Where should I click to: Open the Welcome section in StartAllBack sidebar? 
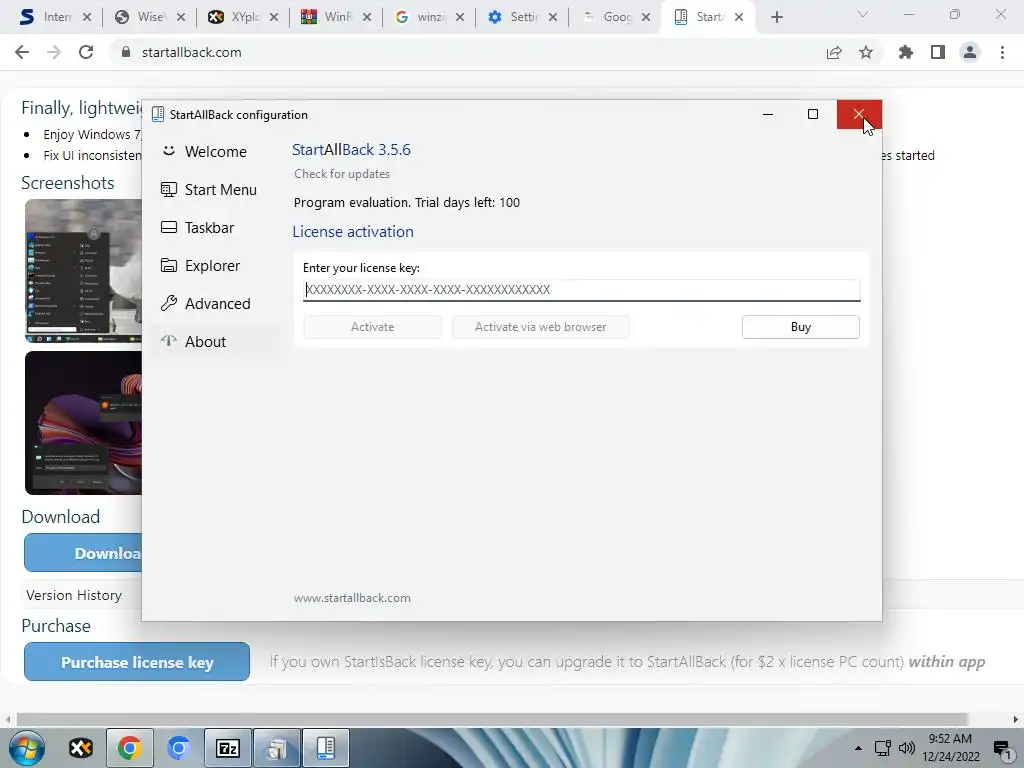[205, 152]
